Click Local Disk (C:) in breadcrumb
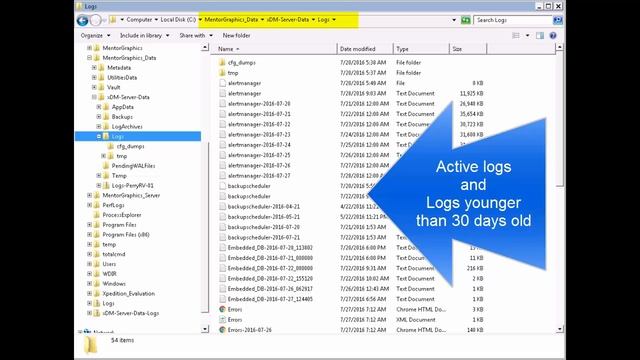 coord(178,20)
